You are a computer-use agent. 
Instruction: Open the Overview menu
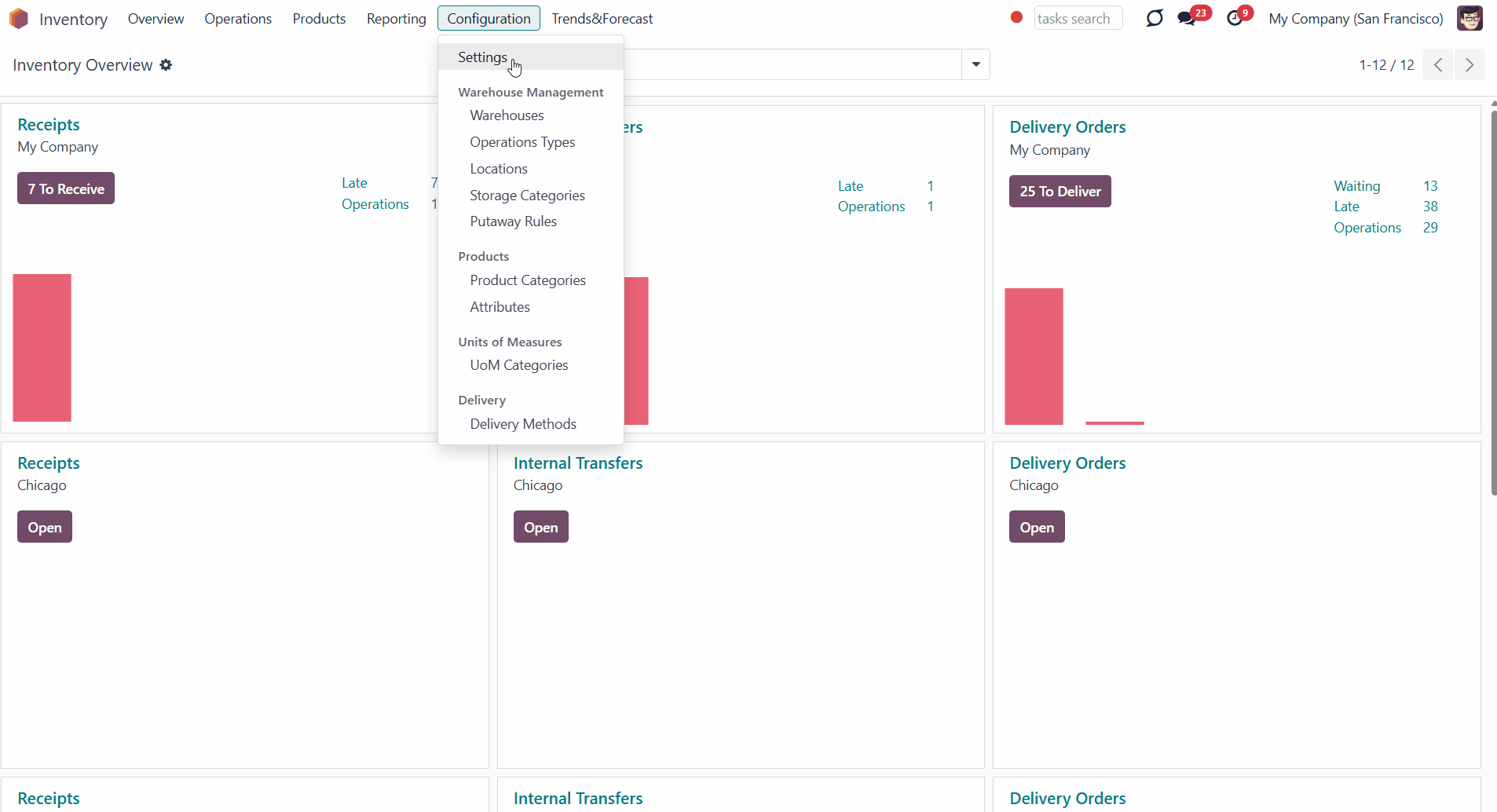(x=156, y=18)
